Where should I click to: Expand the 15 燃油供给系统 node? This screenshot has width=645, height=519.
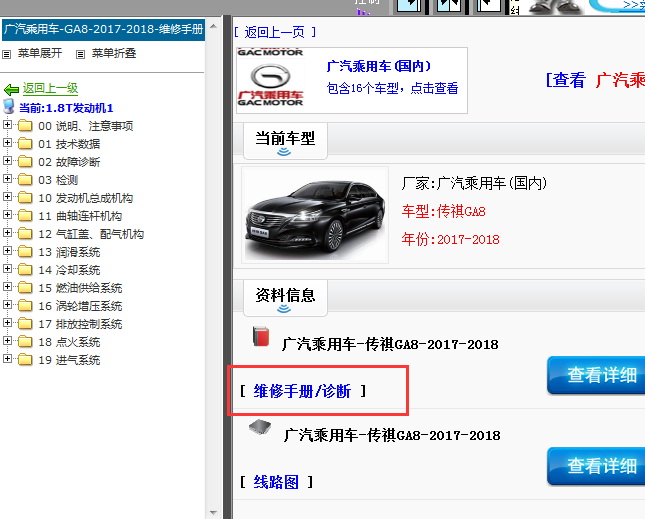coord(7,287)
